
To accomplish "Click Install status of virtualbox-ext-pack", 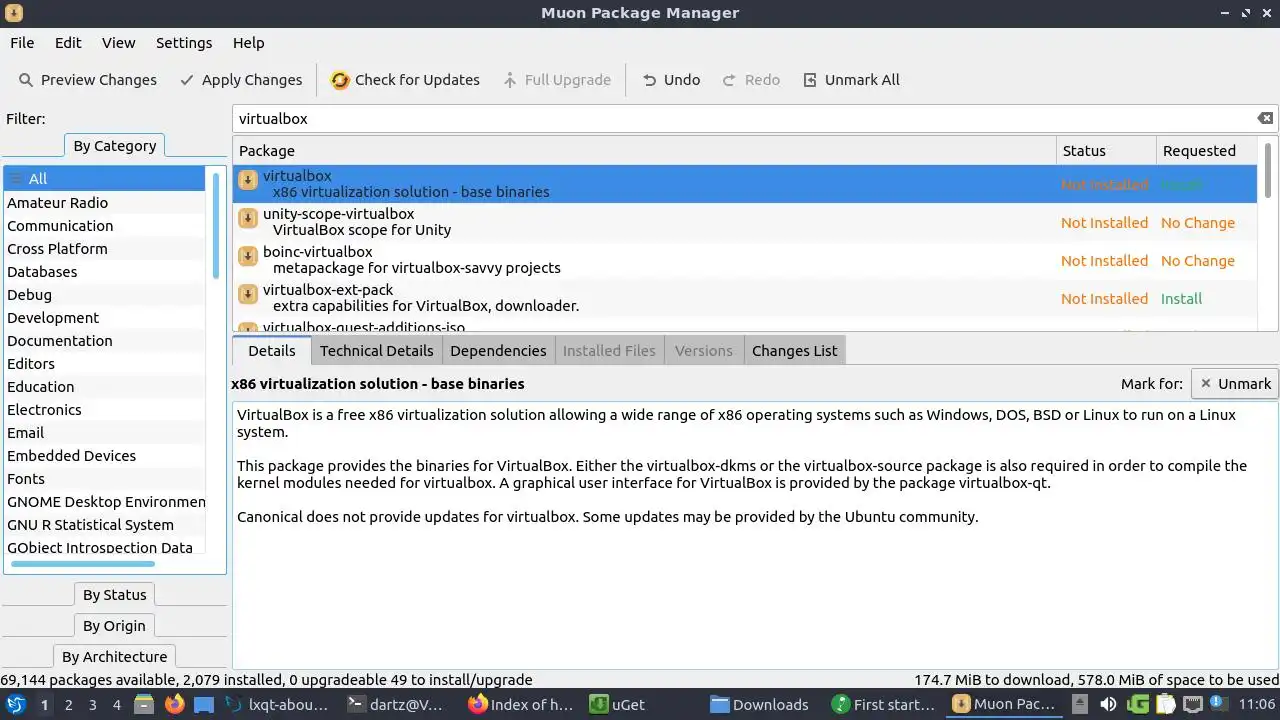I will point(1181,299).
